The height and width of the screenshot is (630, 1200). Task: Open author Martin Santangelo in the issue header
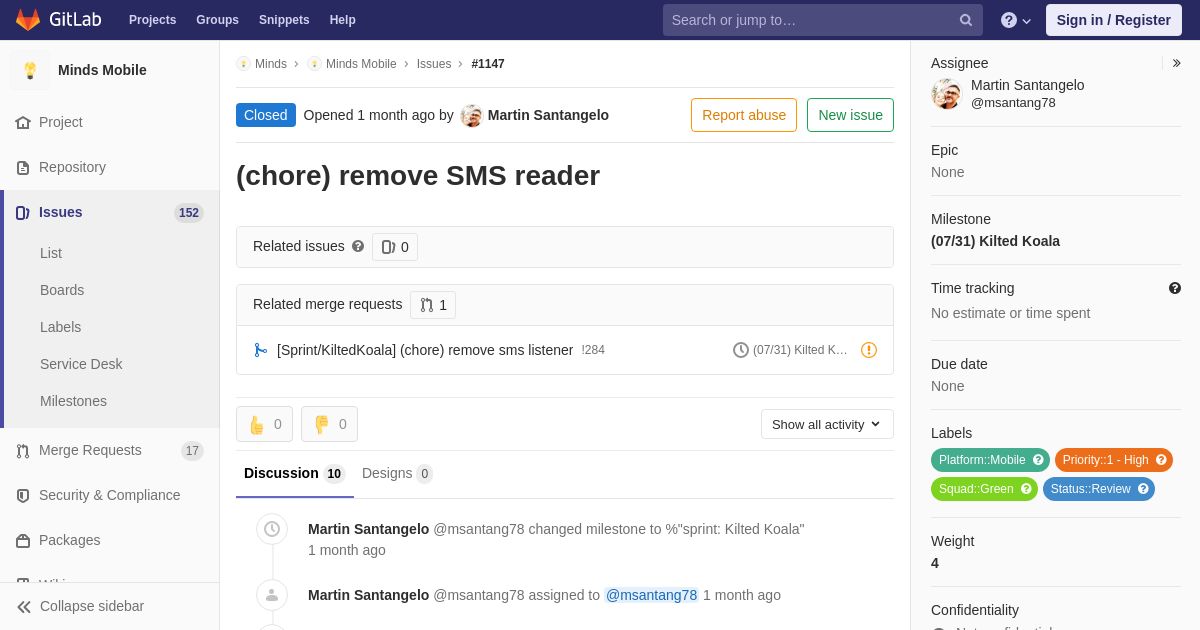tap(548, 115)
